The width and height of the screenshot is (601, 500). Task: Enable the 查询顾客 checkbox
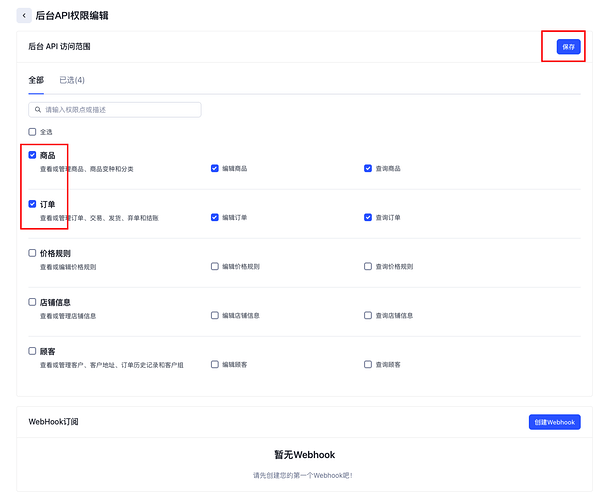pyautogui.click(x=368, y=365)
